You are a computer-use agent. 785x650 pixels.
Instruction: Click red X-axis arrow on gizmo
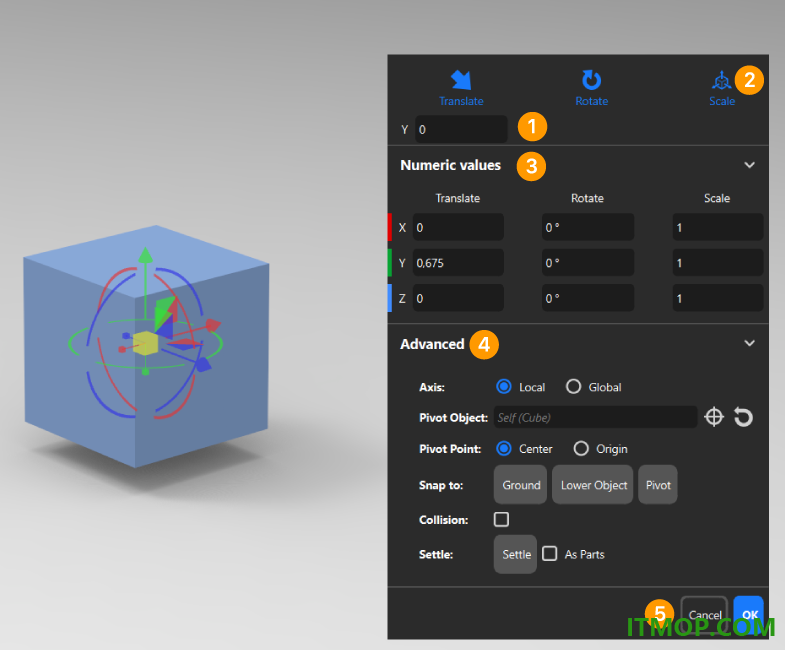coord(213,325)
